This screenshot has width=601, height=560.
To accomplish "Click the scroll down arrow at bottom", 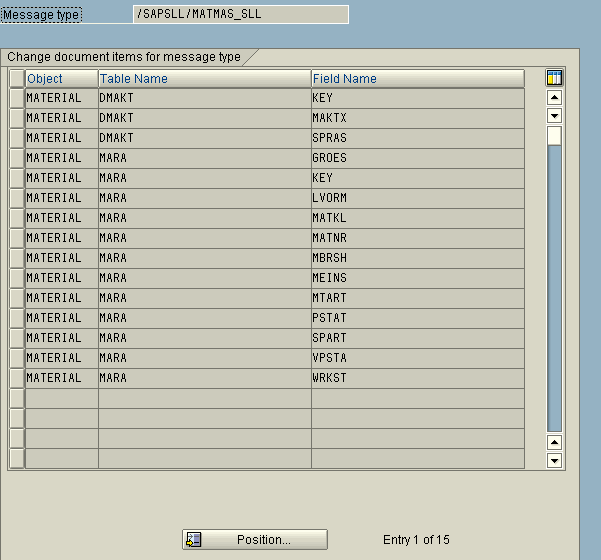I will click(x=554, y=460).
